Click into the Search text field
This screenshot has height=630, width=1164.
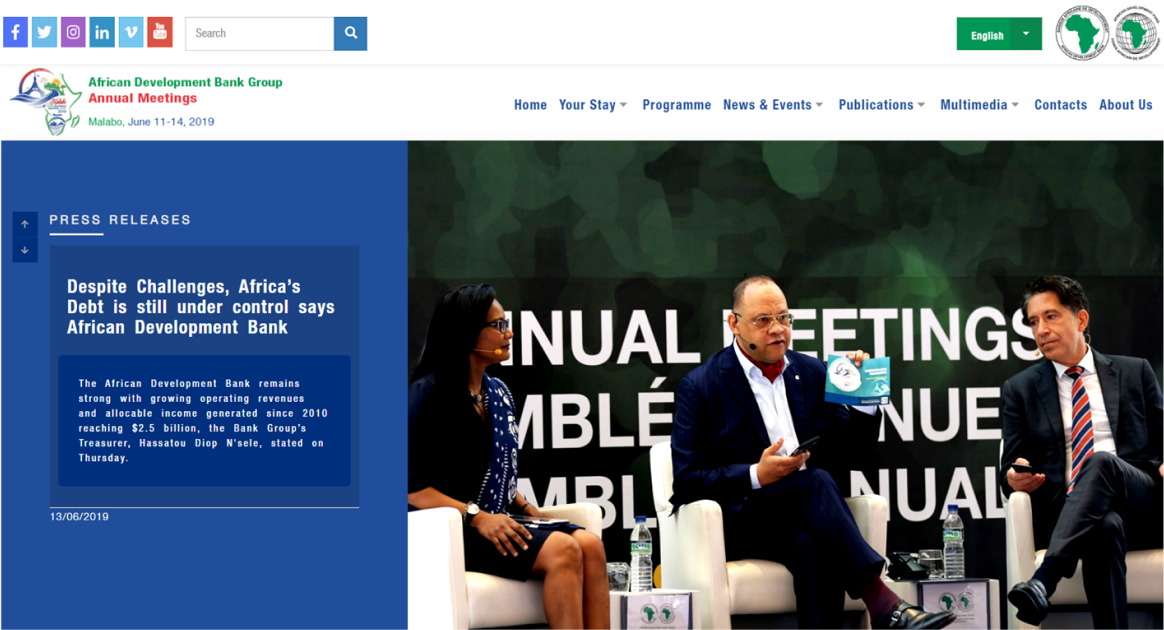(x=260, y=33)
